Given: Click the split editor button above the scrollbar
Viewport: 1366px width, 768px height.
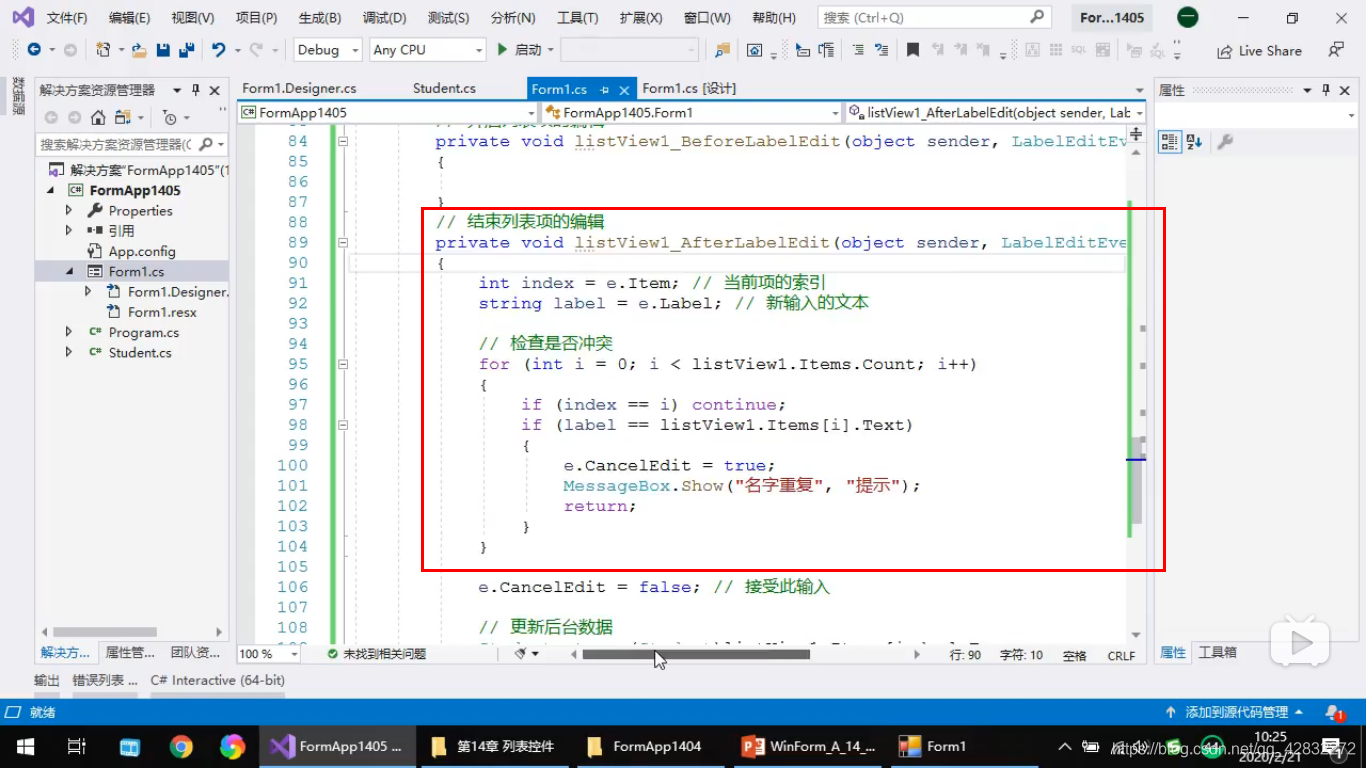Looking at the screenshot, I should pyautogui.click(x=1138, y=133).
